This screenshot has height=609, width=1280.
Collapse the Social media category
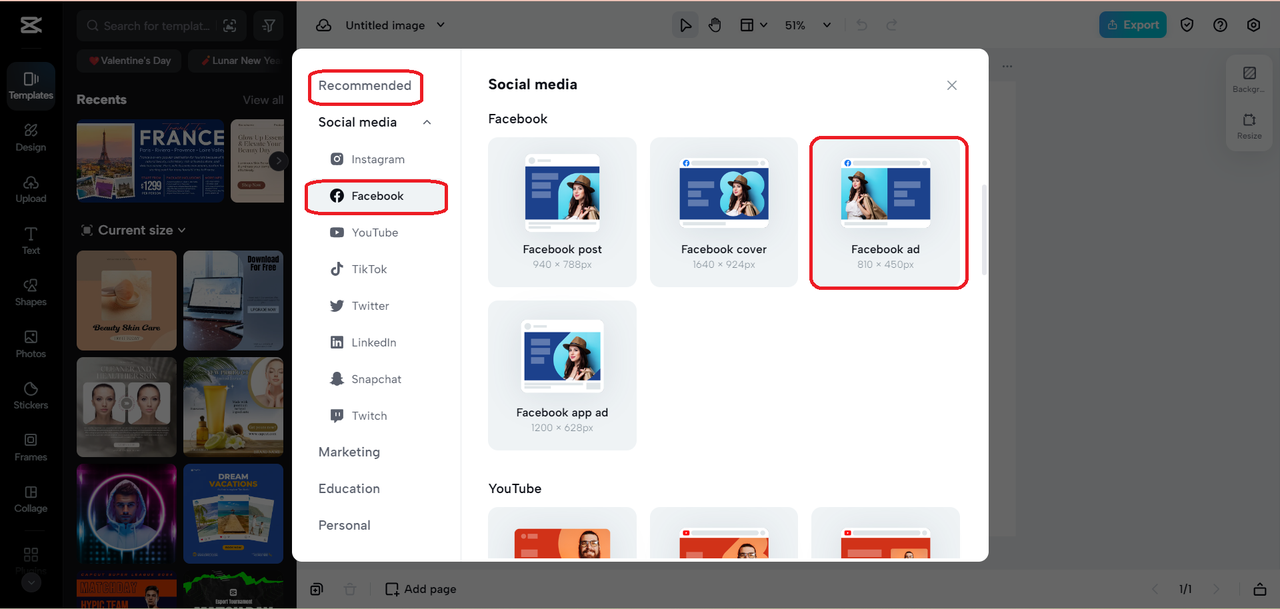point(427,122)
